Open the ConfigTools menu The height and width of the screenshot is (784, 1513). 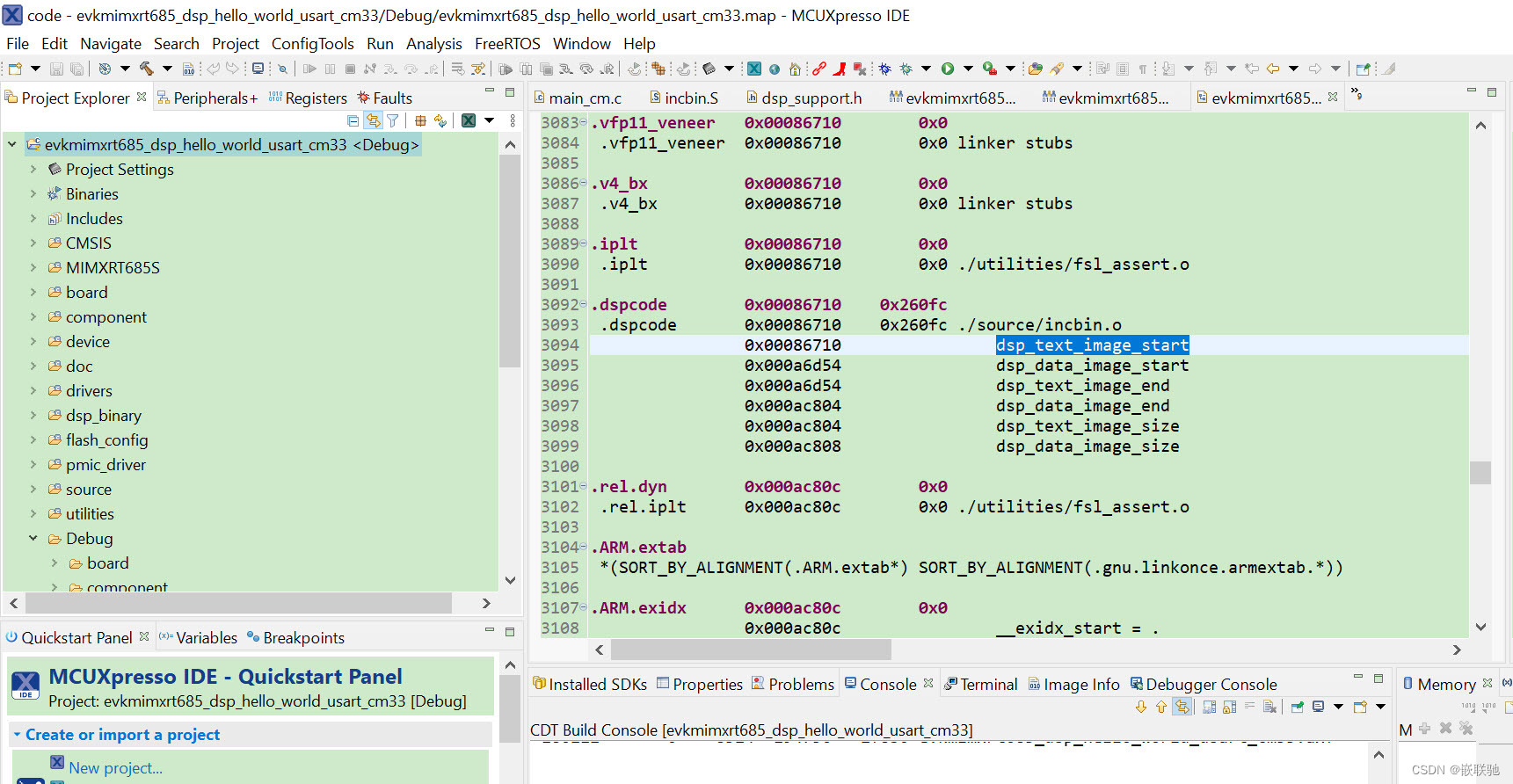click(312, 44)
